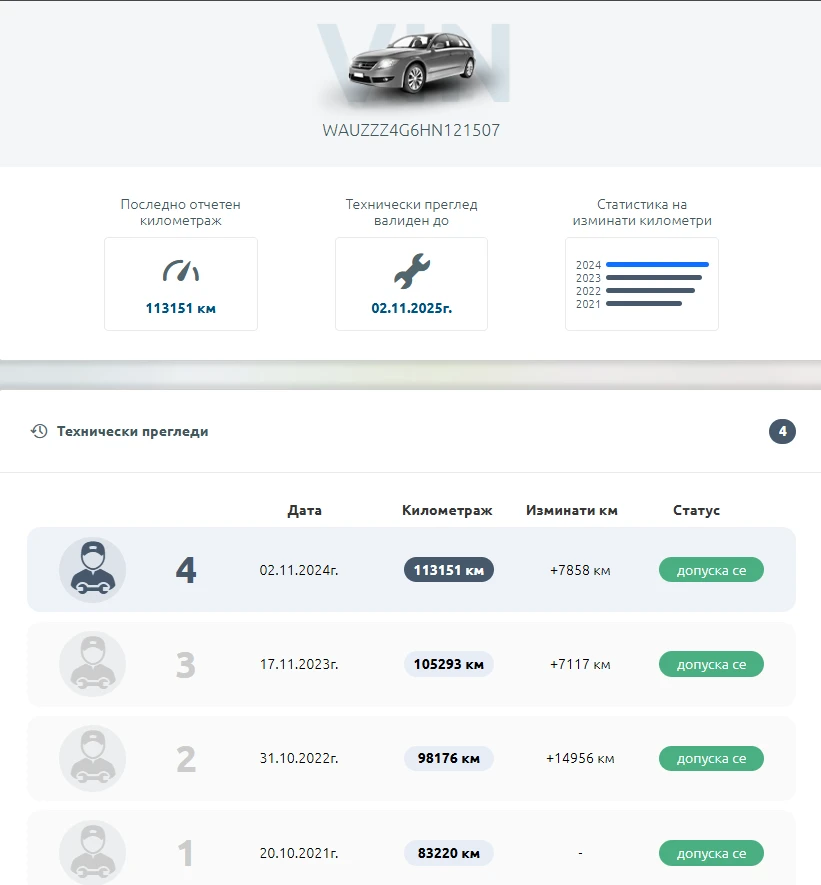Click the 2024 blue bar in mileage statistics
This screenshot has width=821, height=885.
(657, 265)
